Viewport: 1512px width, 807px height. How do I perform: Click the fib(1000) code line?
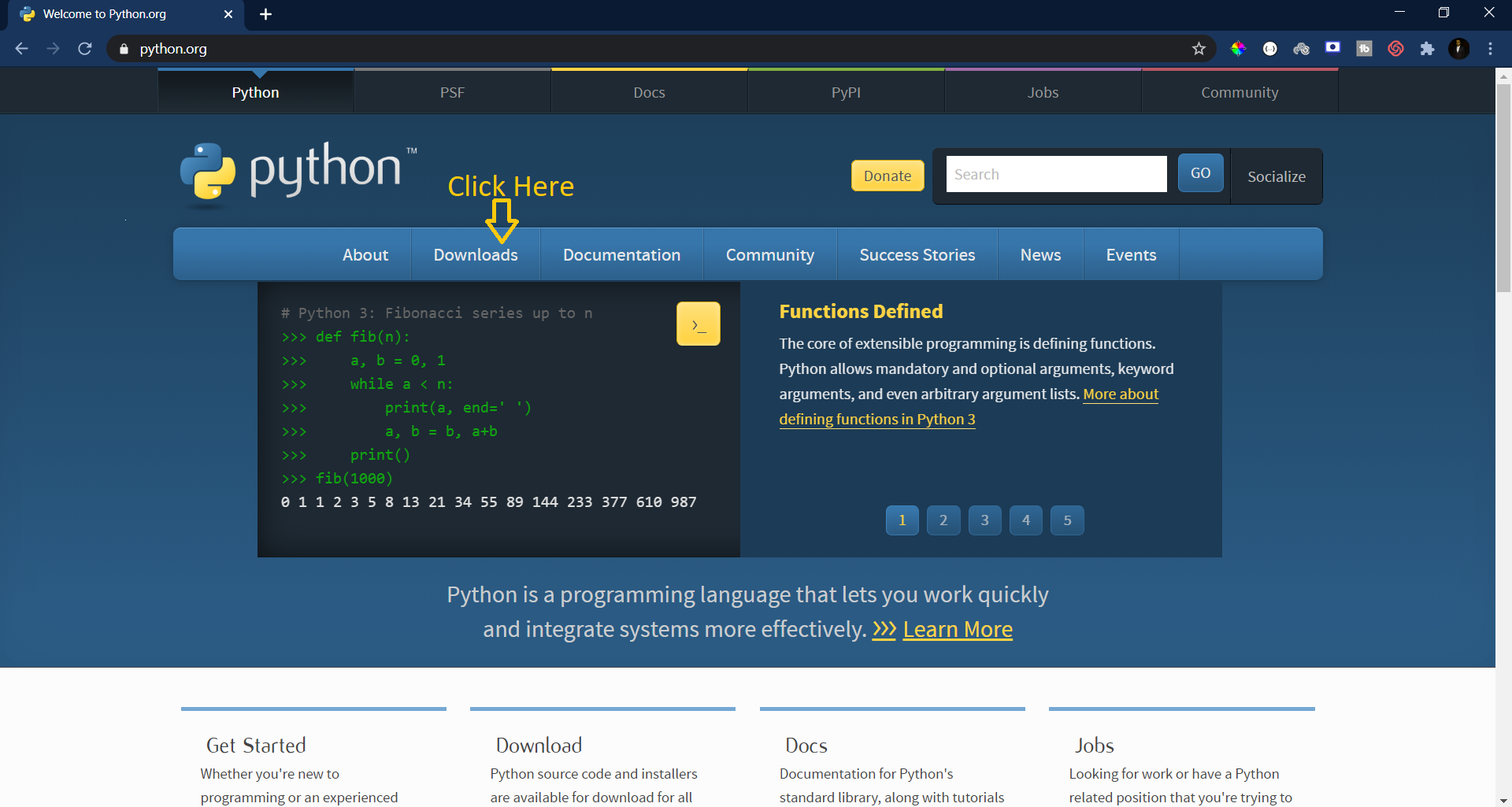tap(337, 479)
